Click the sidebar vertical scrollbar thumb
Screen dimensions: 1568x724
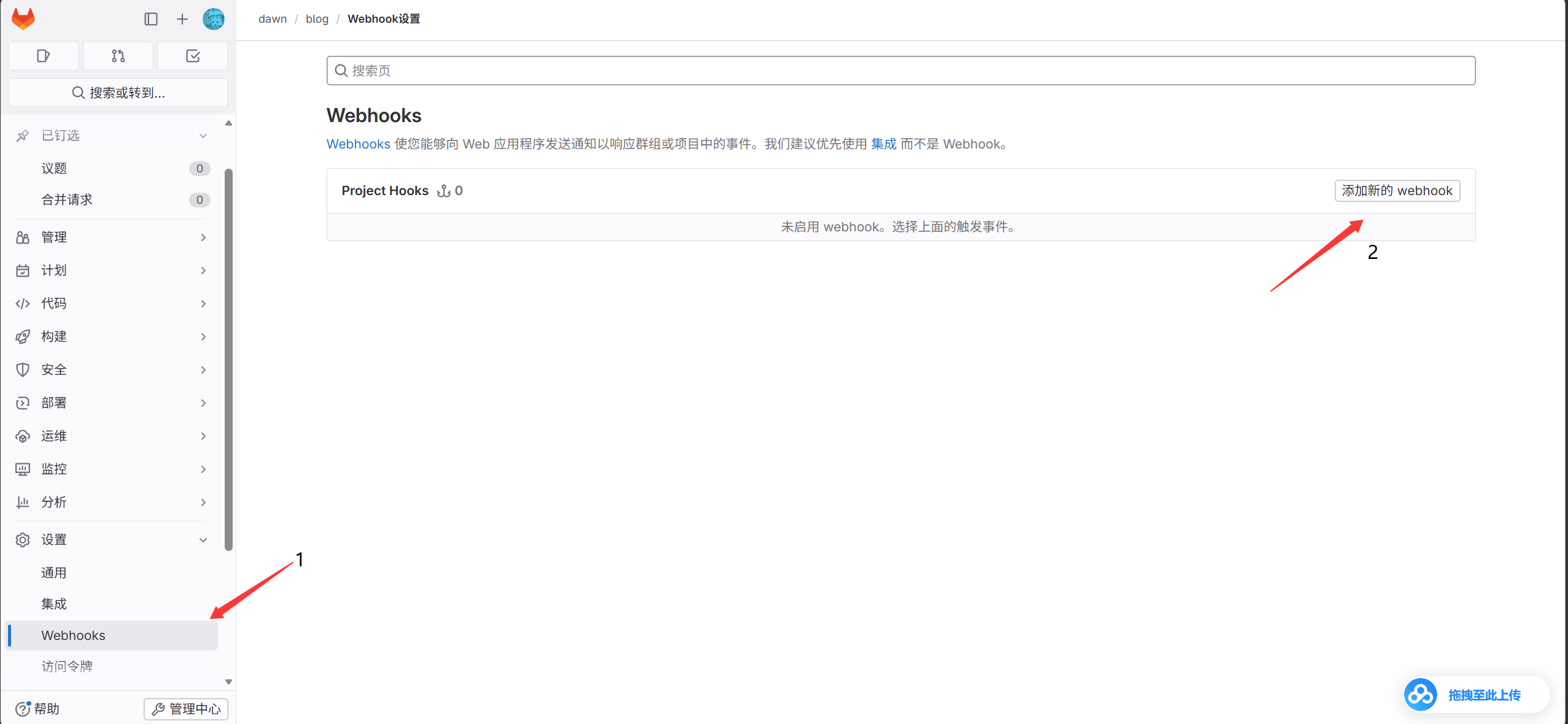228,359
